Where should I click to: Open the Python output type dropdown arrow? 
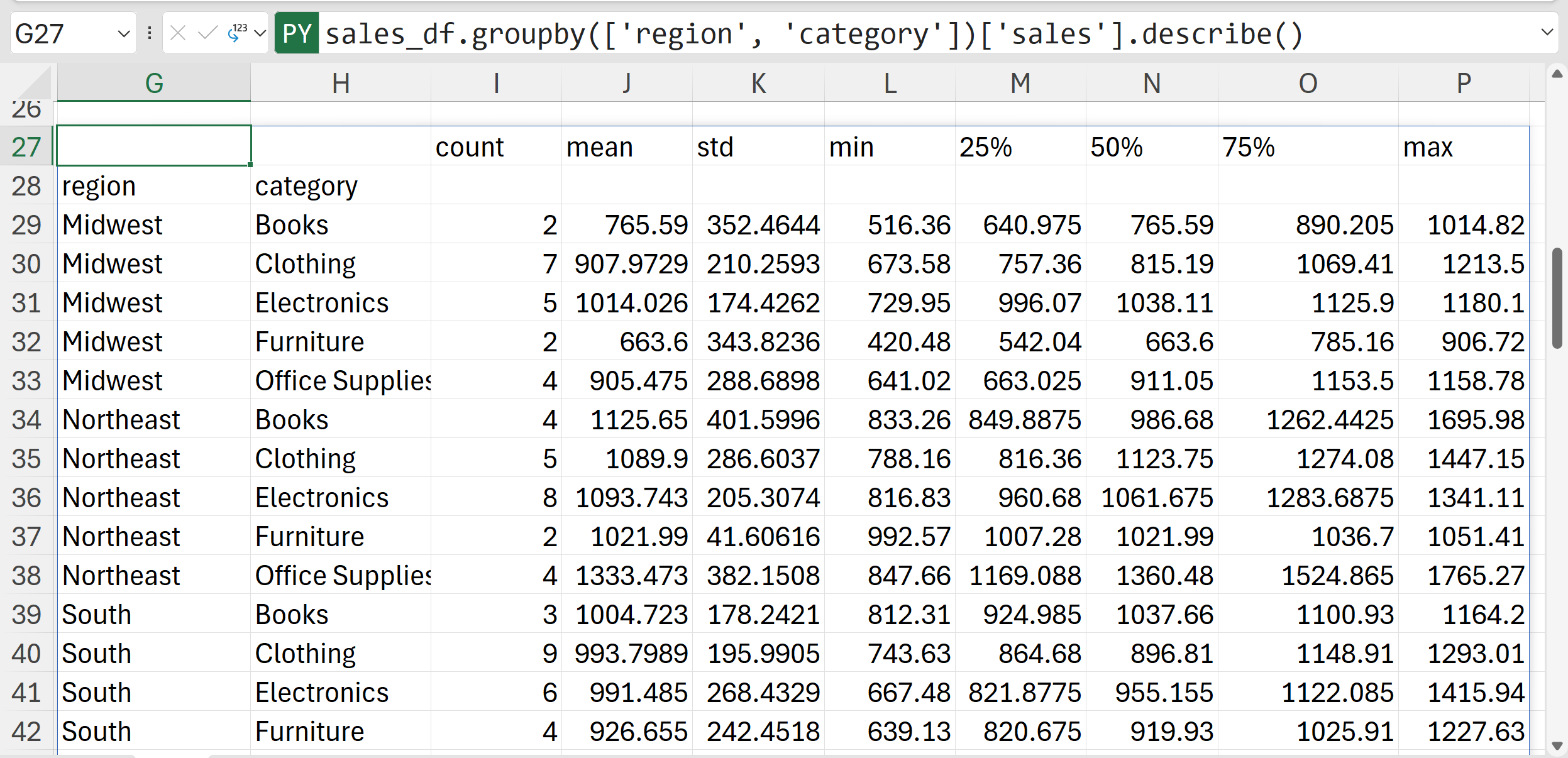coord(260,33)
